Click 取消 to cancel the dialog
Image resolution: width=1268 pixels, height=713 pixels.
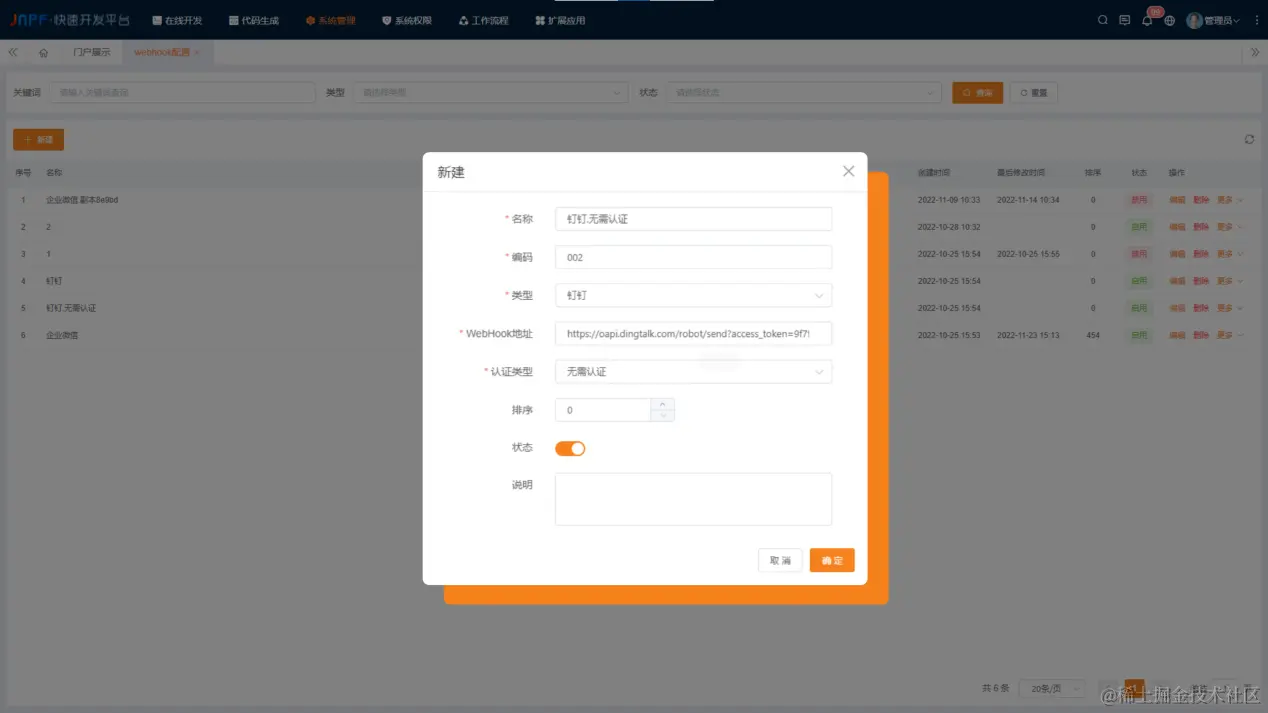tap(780, 561)
